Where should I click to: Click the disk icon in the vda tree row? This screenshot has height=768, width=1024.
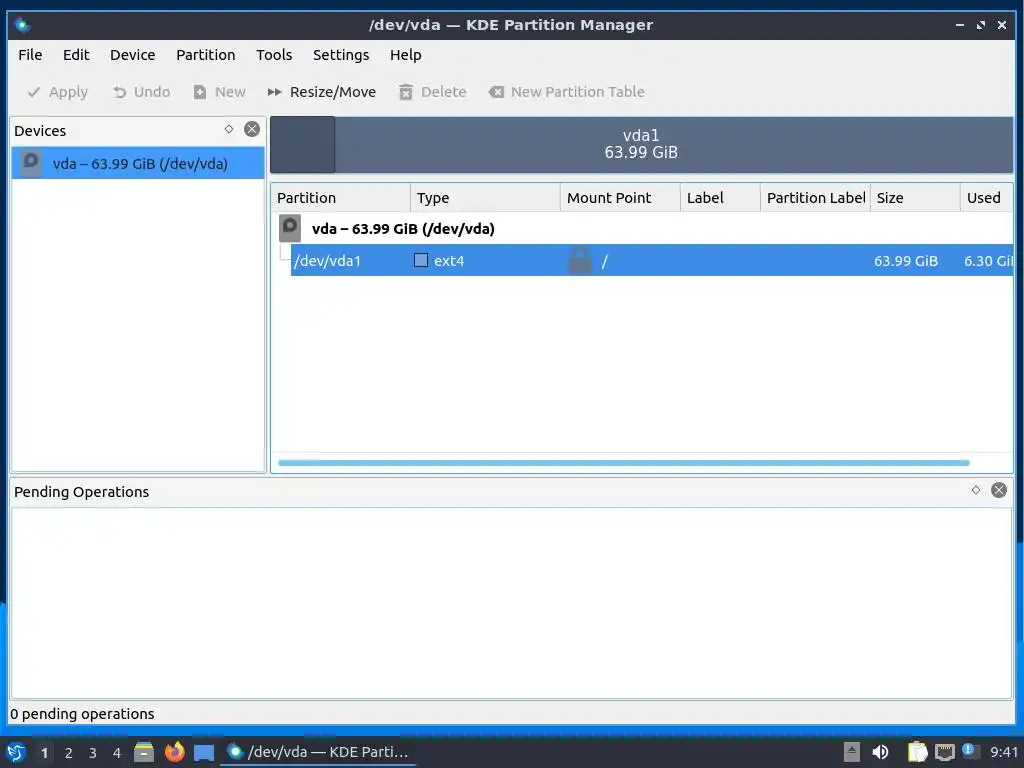pos(290,228)
